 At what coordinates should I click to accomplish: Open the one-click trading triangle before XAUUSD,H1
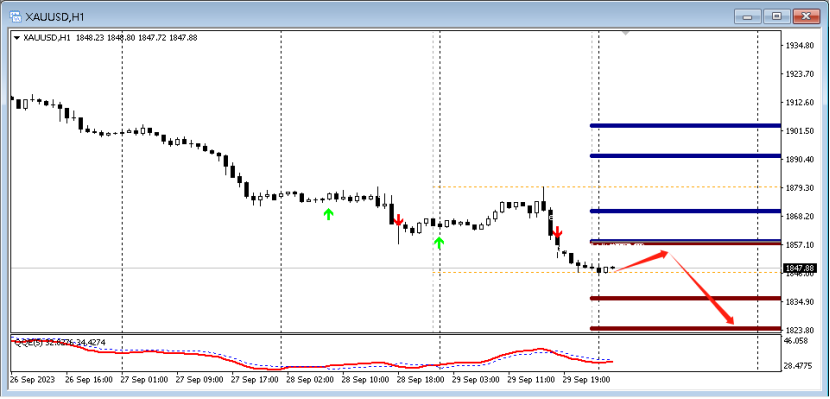pyautogui.click(x=17, y=38)
